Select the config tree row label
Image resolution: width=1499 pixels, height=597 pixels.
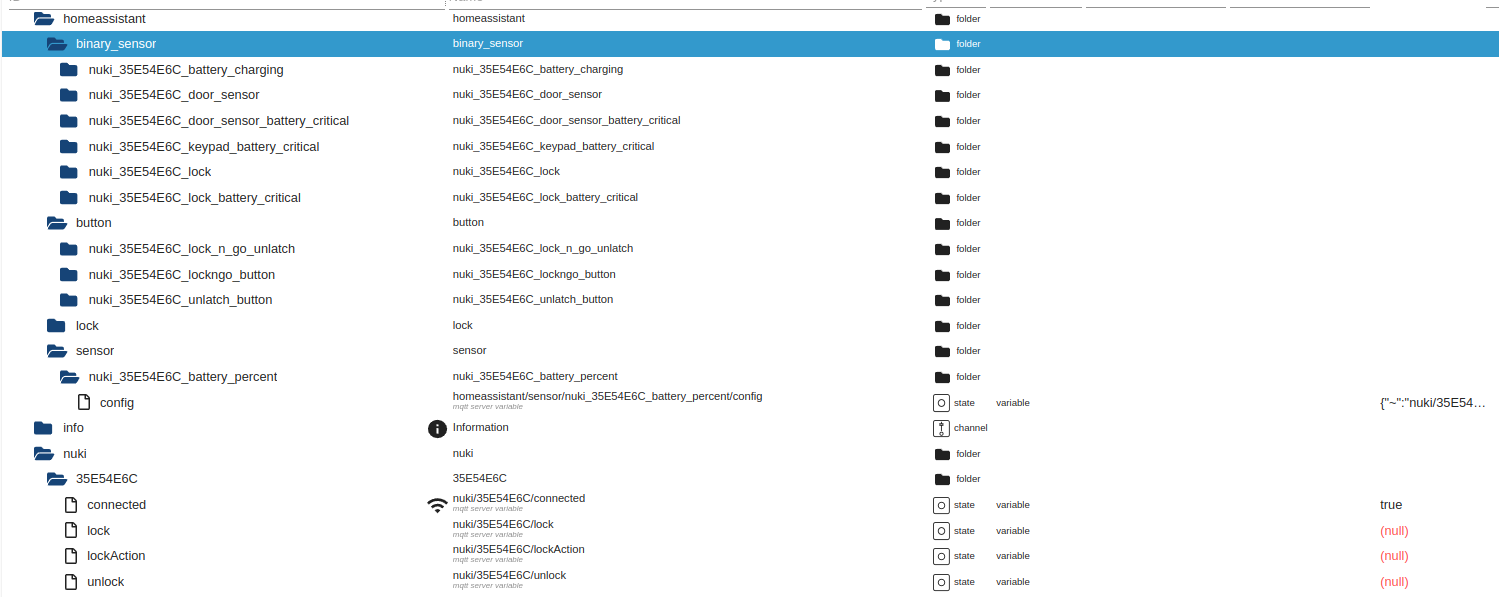pos(117,403)
